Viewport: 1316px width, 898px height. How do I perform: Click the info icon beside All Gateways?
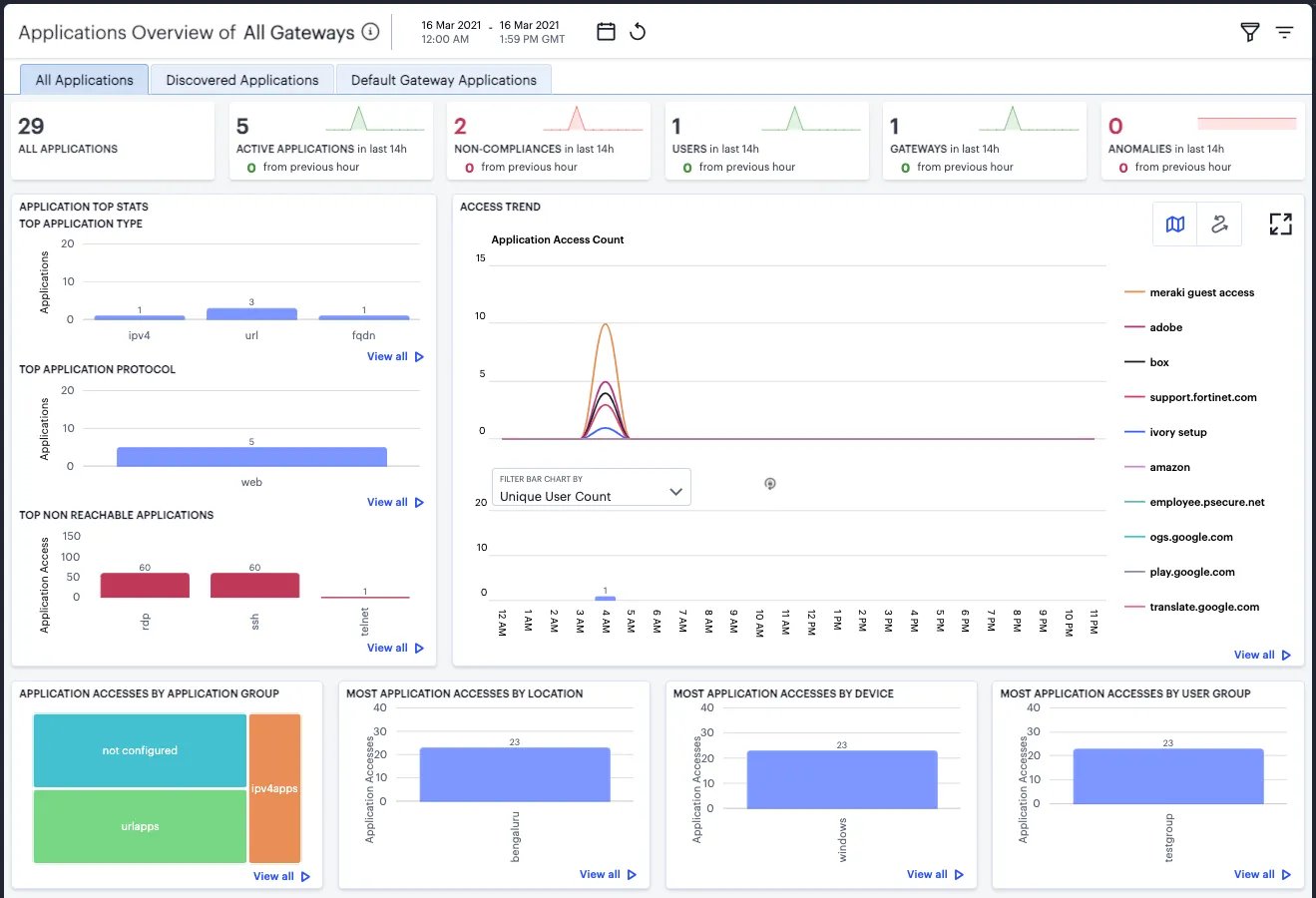coord(370,32)
